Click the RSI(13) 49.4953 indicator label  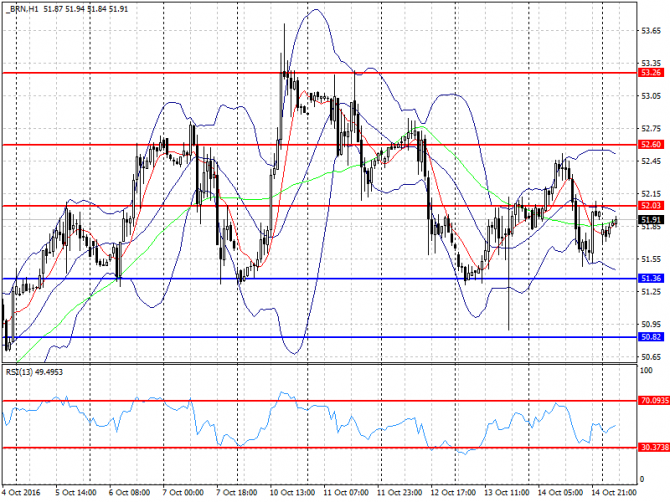pyautogui.click(x=34, y=372)
